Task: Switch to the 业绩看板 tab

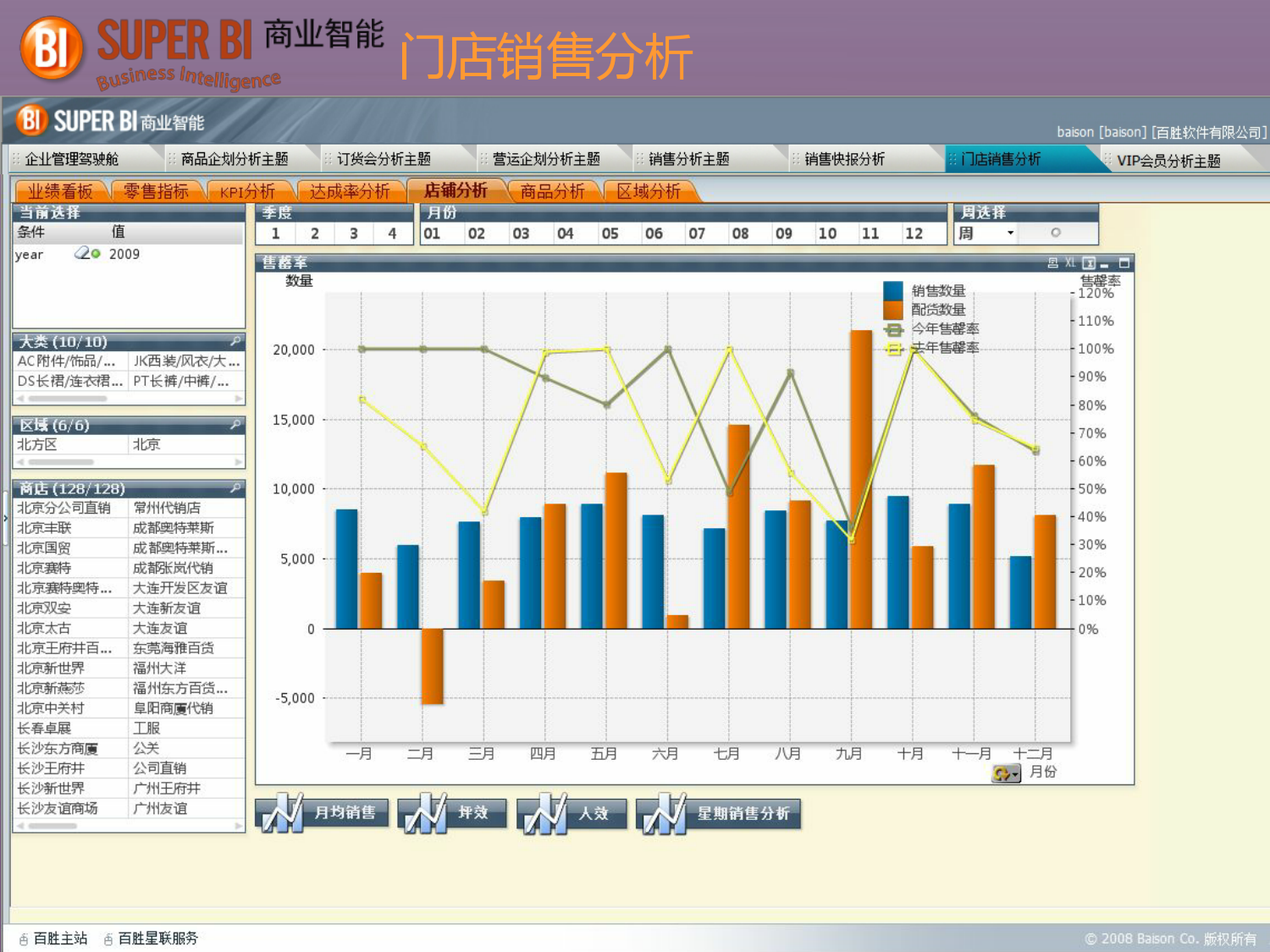Action: (x=60, y=191)
